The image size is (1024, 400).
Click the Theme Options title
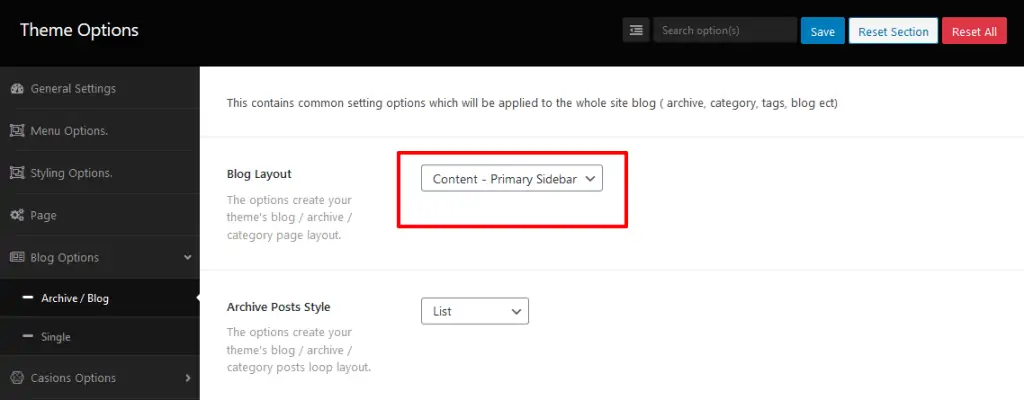pyautogui.click(x=79, y=30)
